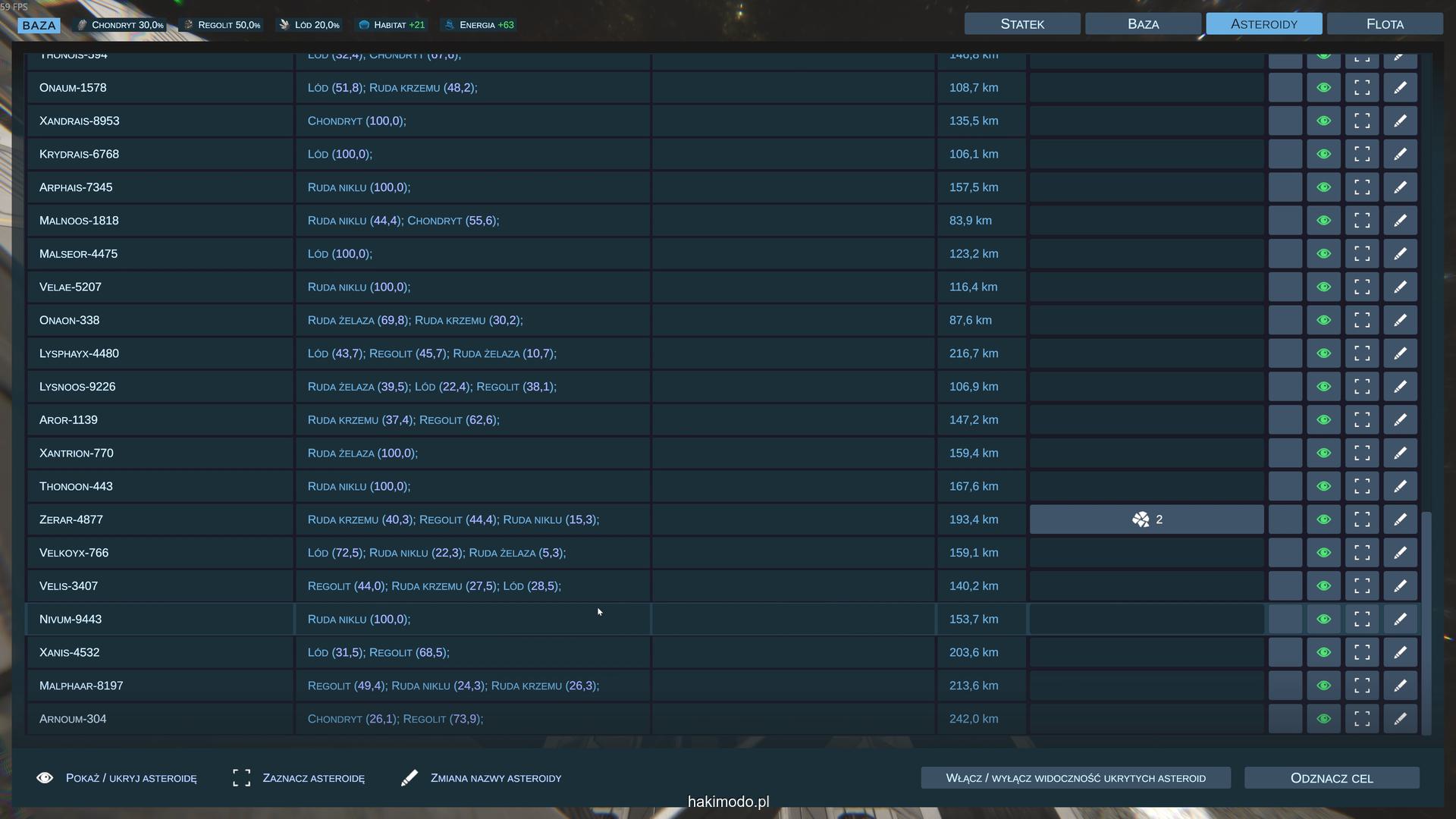Click the empty square cell on Aror-1139 row
This screenshot has width=1456, height=819.
[x=1285, y=420]
